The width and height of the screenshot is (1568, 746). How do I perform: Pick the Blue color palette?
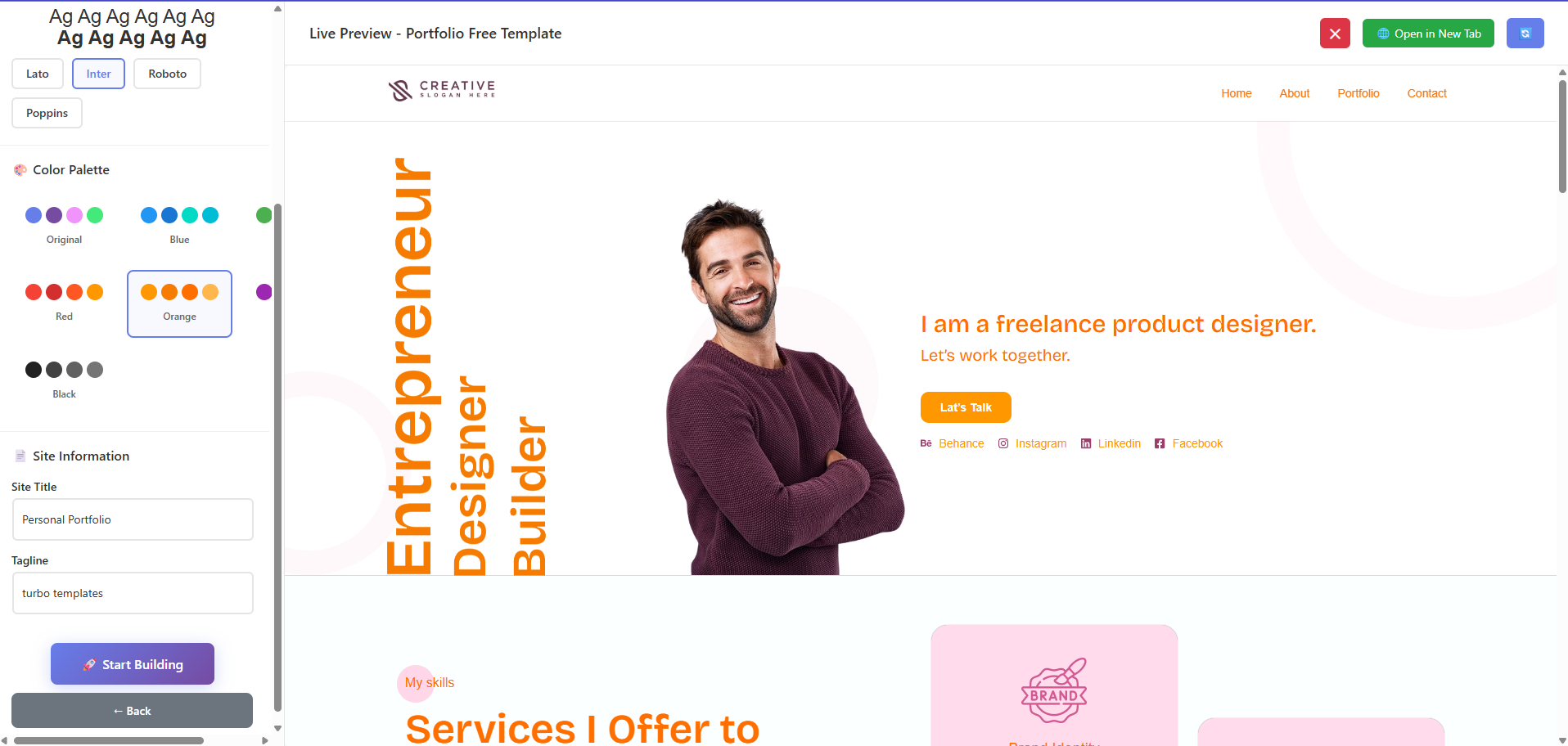pyautogui.click(x=179, y=225)
